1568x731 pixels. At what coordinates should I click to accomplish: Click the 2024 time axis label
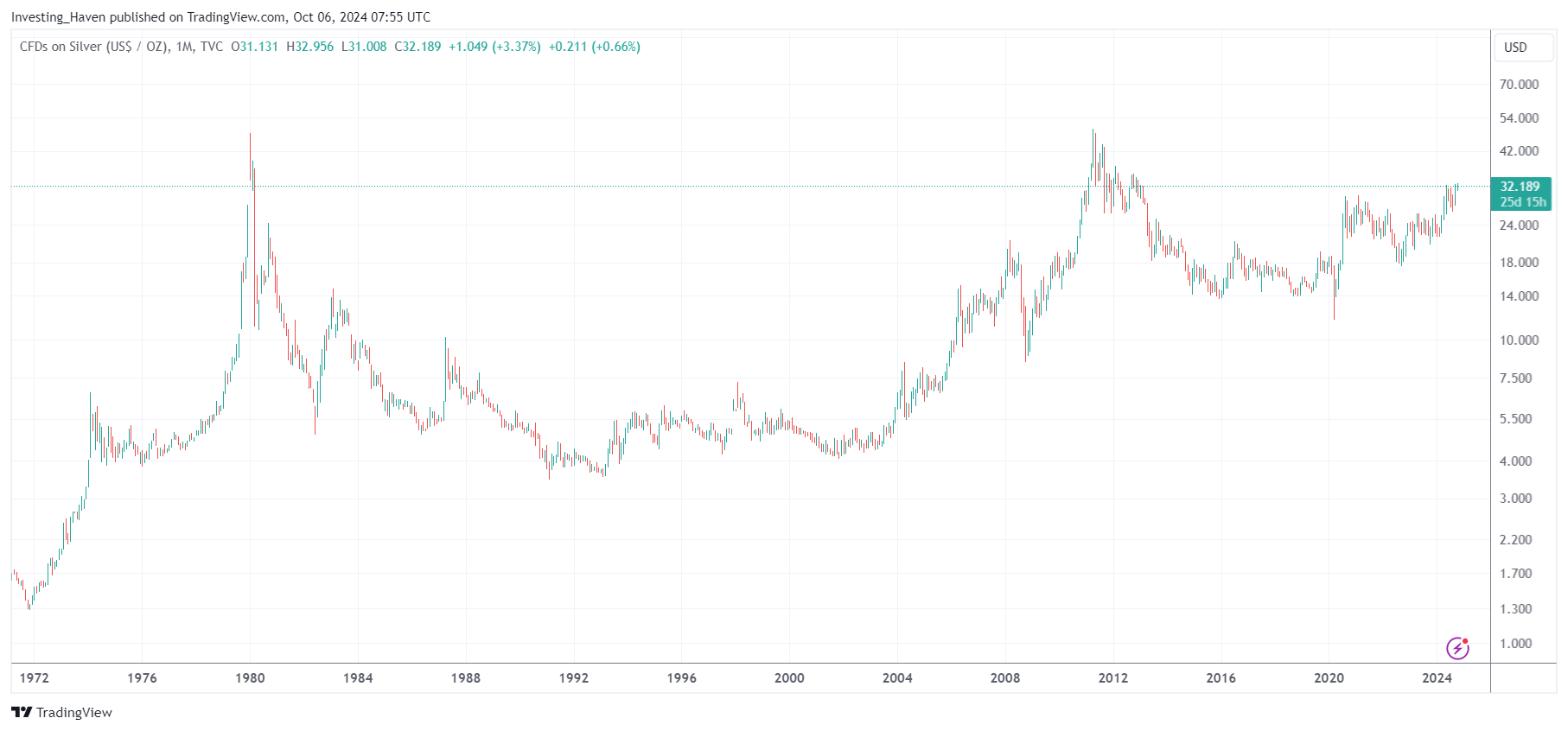(1437, 678)
